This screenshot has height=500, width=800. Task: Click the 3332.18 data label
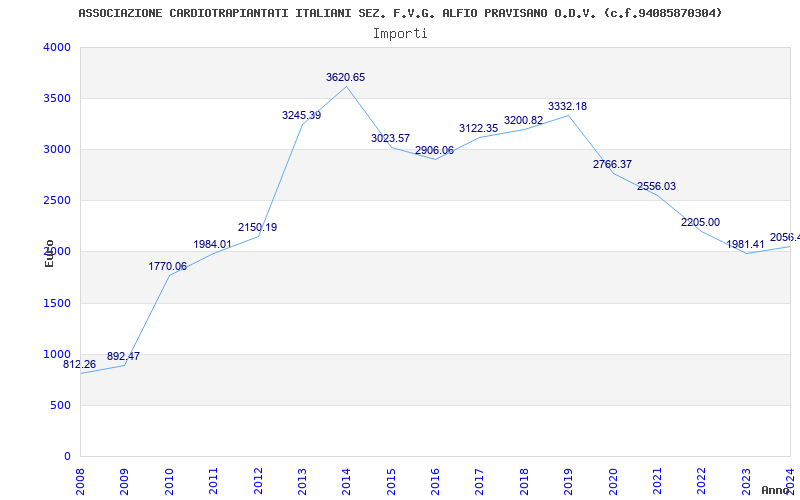[567, 107]
